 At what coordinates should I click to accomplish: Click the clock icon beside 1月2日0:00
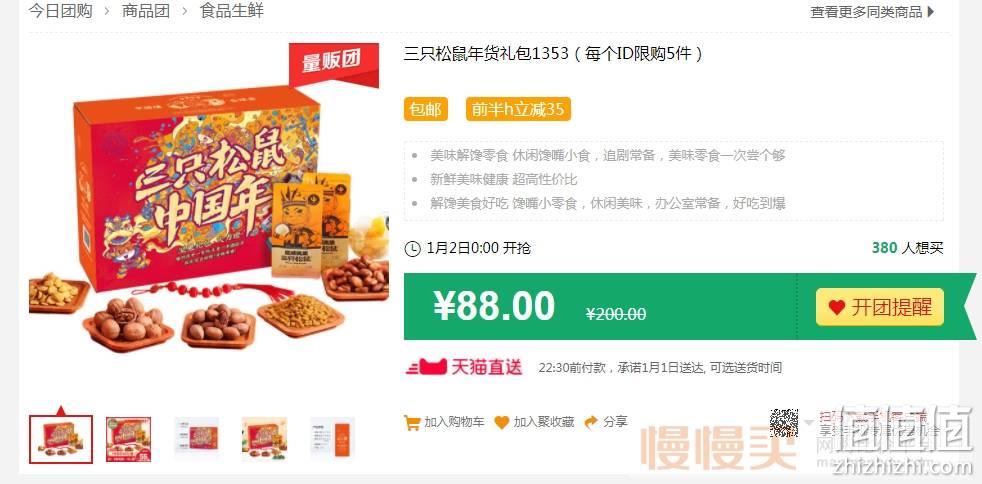413,249
